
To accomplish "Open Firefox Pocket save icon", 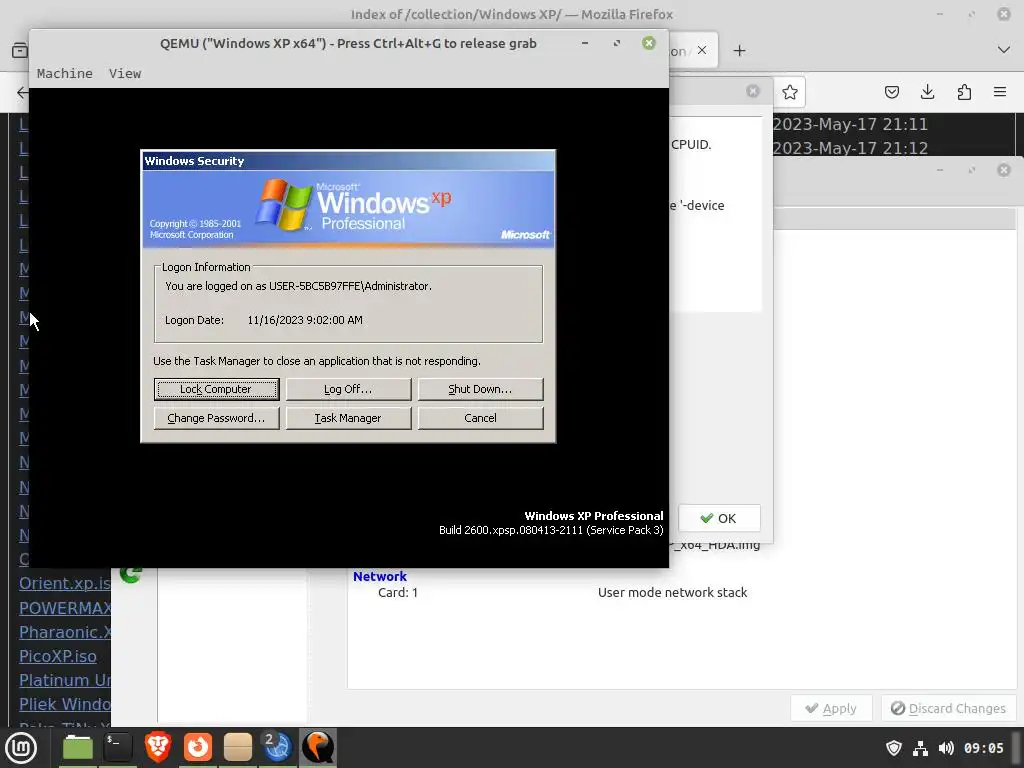I will 891,92.
